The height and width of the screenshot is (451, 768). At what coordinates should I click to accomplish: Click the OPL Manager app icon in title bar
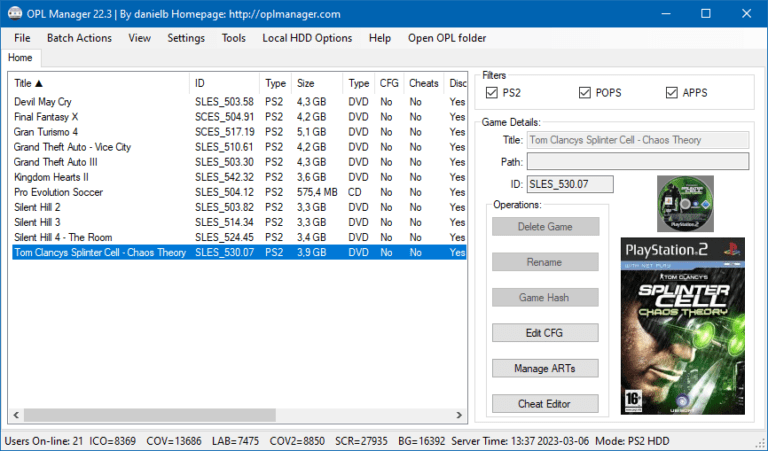coord(14,14)
